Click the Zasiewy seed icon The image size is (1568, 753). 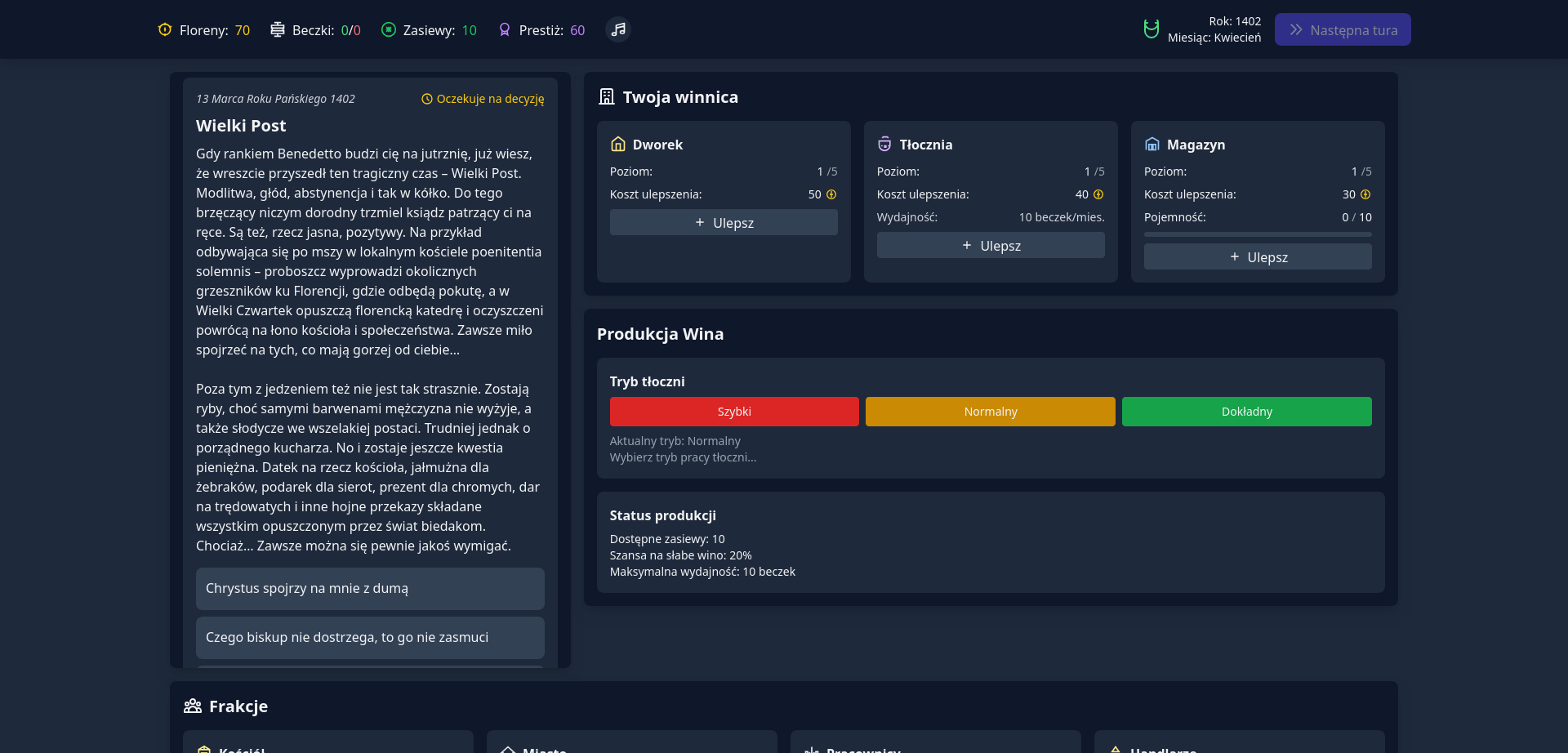pyautogui.click(x=389, y=30)
